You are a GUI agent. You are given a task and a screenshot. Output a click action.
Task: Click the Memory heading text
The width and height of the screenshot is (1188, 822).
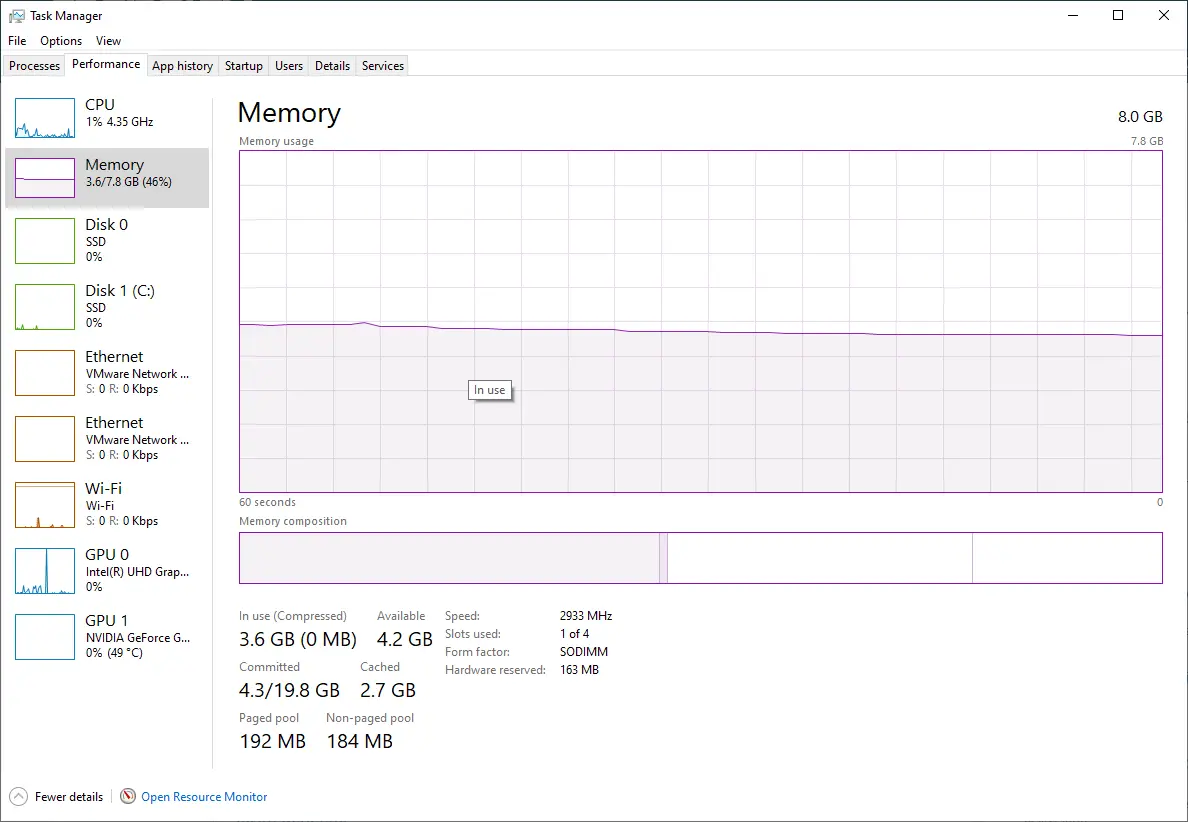pyautogui.click(x=289, y=113)
